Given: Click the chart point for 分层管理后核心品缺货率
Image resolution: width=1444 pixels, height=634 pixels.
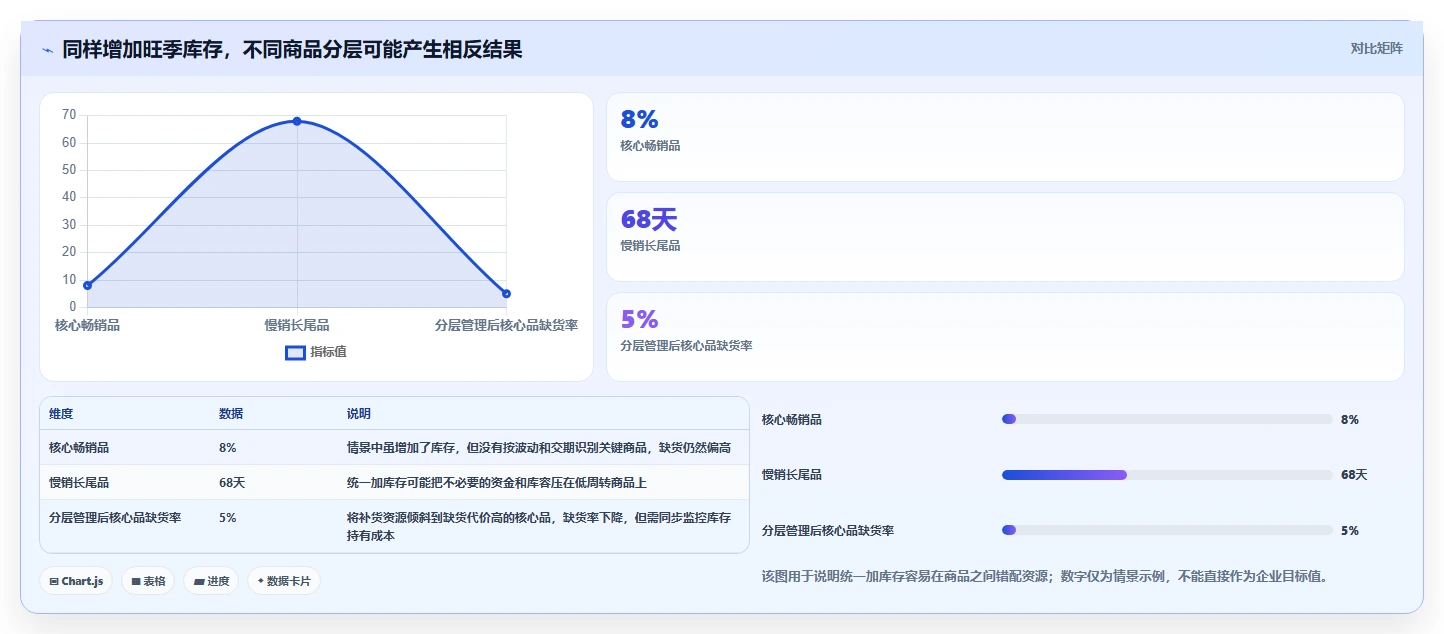Looking at the screenshot, I should click(506, 293).
